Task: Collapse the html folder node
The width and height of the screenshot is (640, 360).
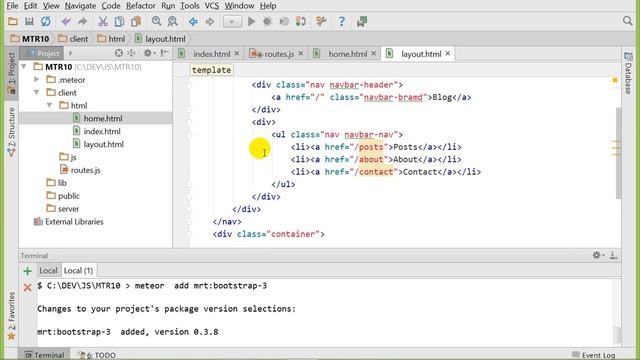Action: 50,105
